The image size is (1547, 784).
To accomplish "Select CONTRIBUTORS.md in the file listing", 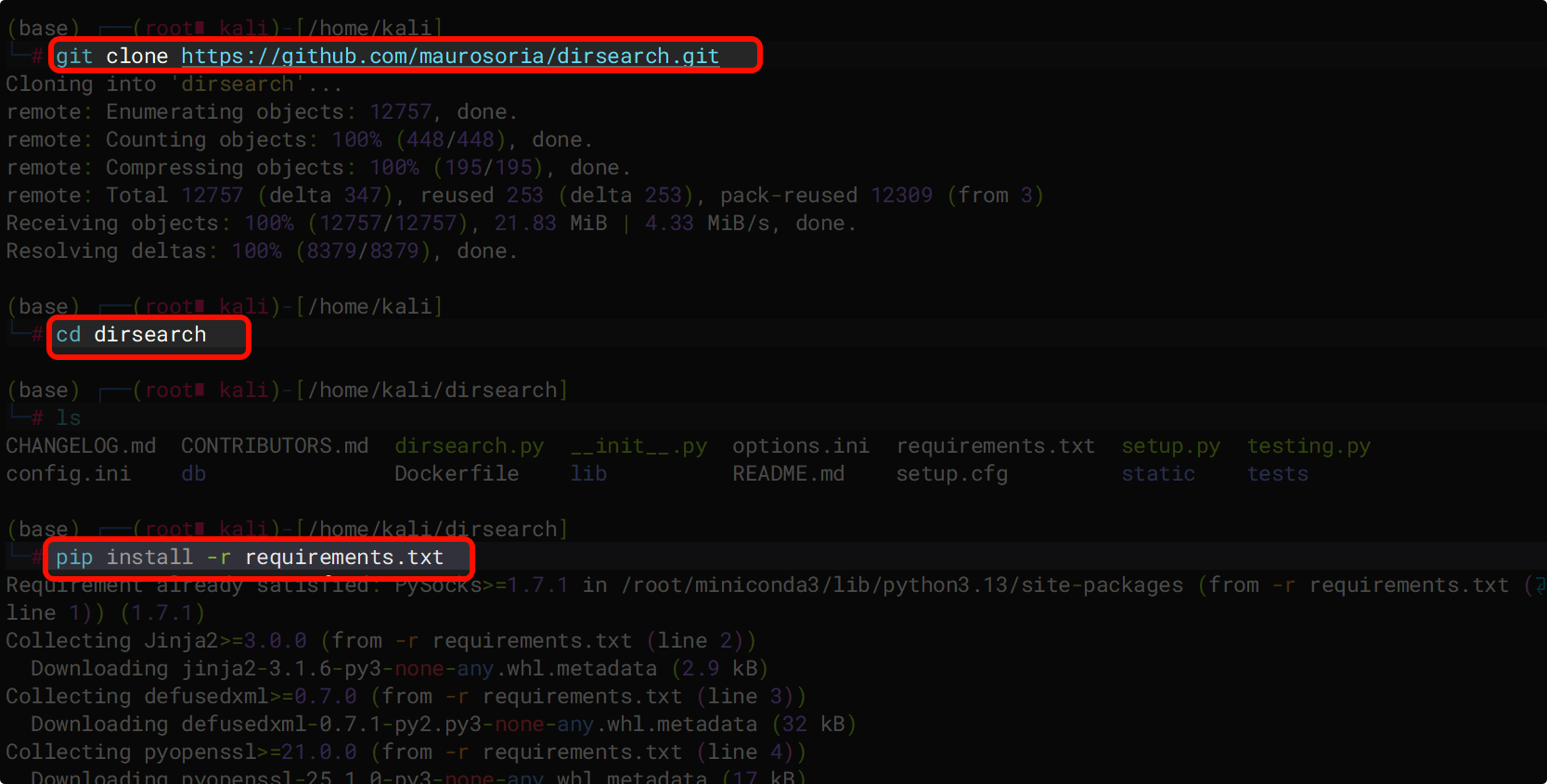I will 275,446.
